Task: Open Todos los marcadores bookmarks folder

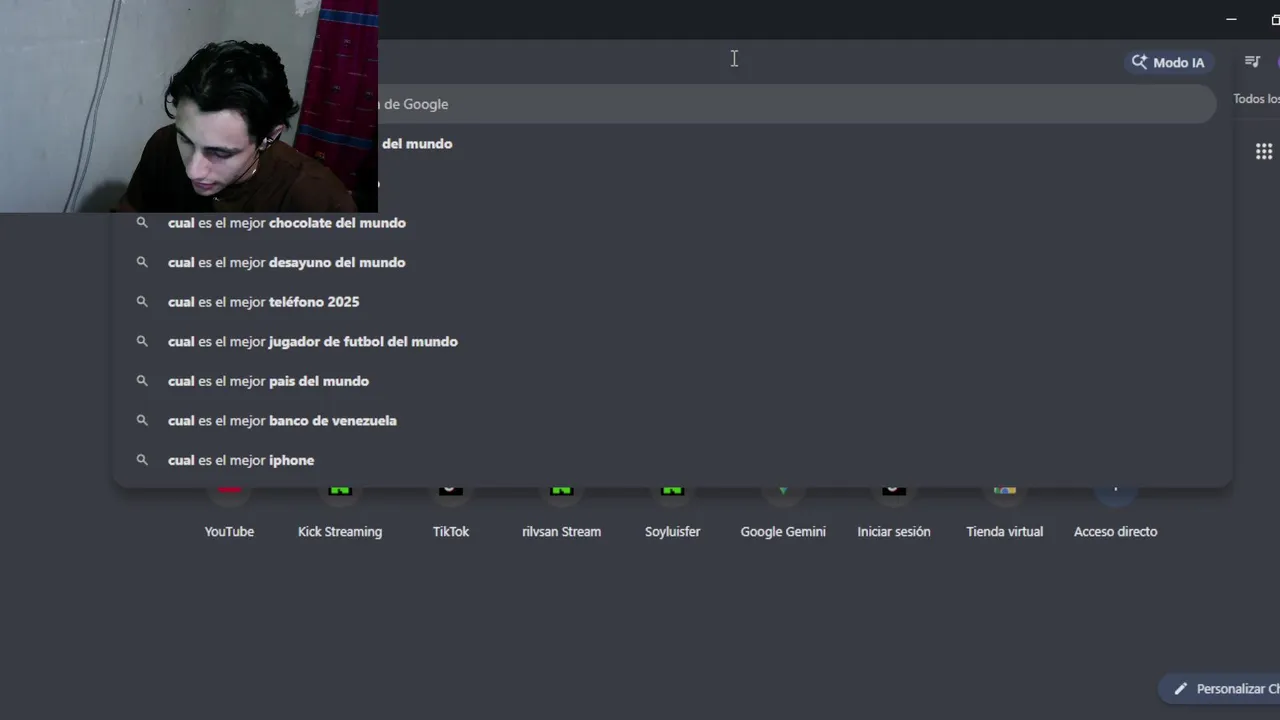Action: (x=1256, y=99)
